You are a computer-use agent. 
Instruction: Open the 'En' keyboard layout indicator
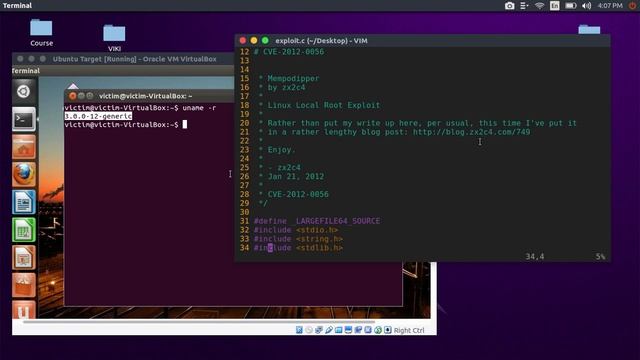[x=555, y=6]
